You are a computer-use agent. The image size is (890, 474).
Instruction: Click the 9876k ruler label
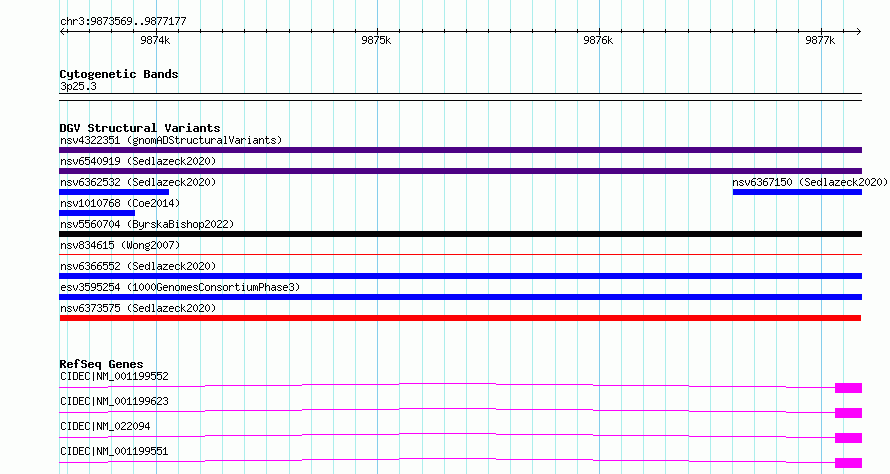coord(598,40)
